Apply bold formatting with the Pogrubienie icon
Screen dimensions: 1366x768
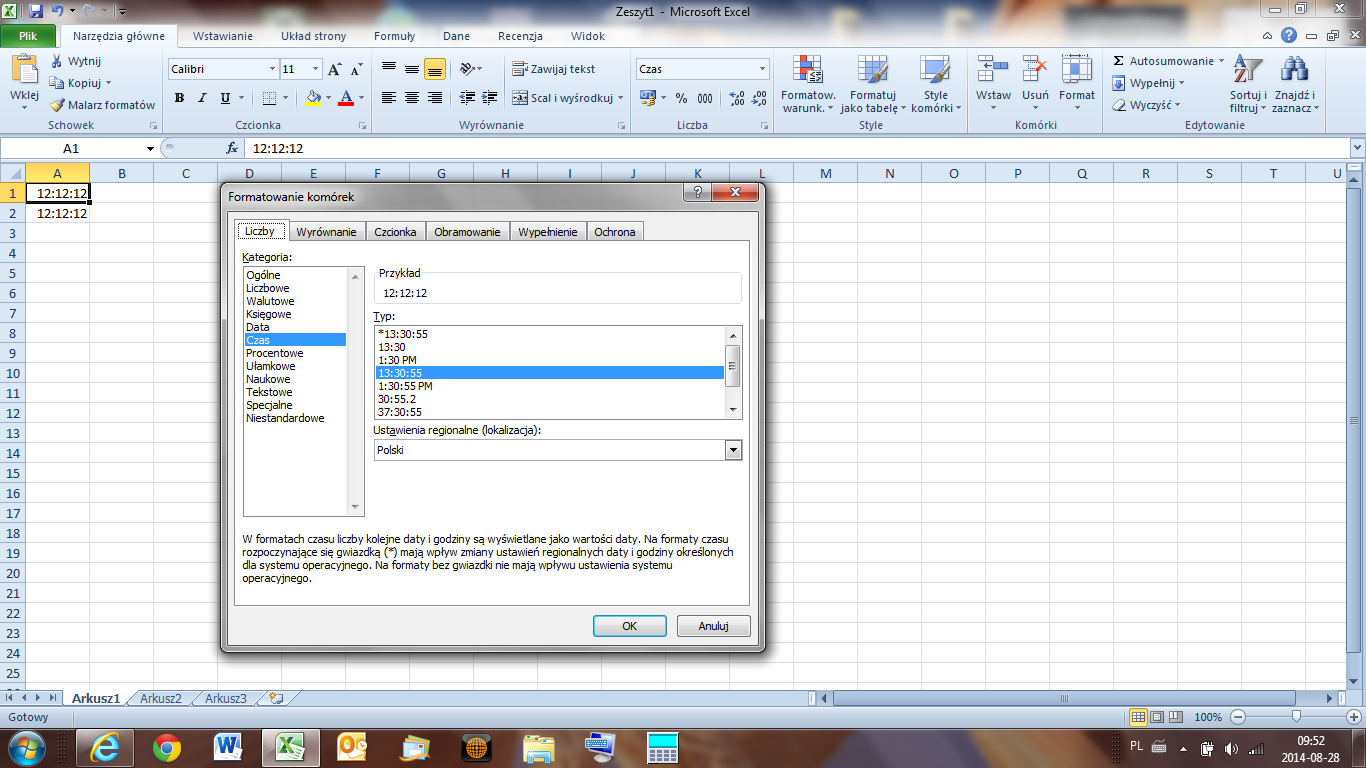(180, 98)
